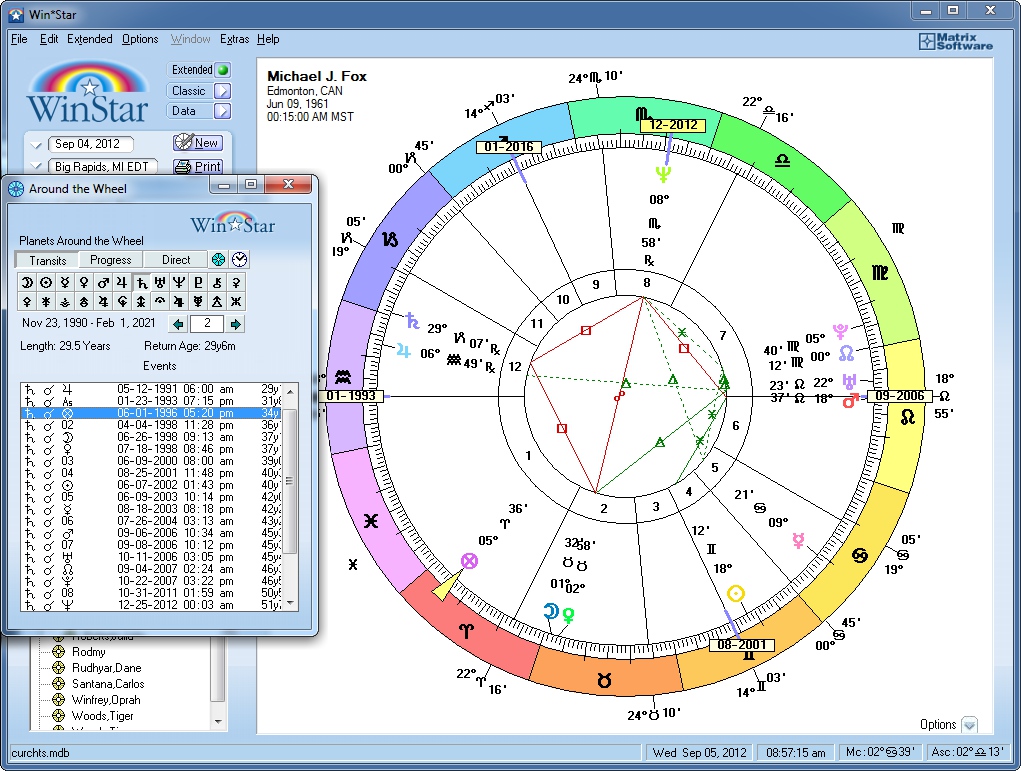Open the Edit menu
This screenshot has height=771, width=1021.
tap(49, 39)
